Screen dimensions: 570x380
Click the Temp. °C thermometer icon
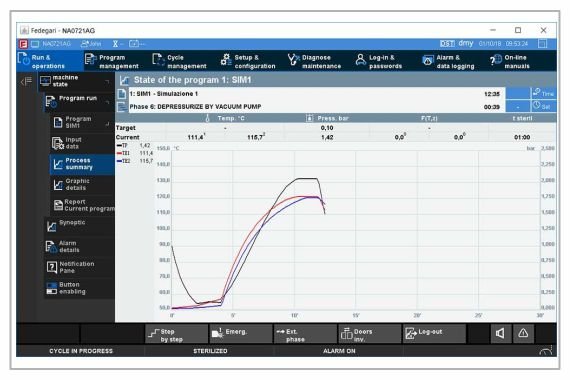(x=207, y=118)
